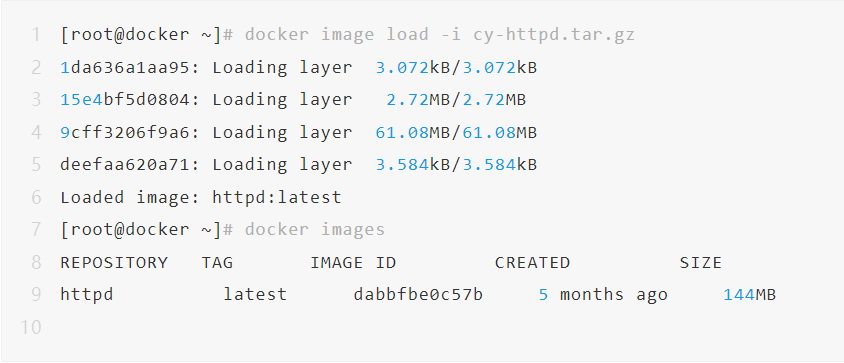Click the 3.072kB/3.072kB progress text
The width and height of the screenshot is (844, 363).
456,68
